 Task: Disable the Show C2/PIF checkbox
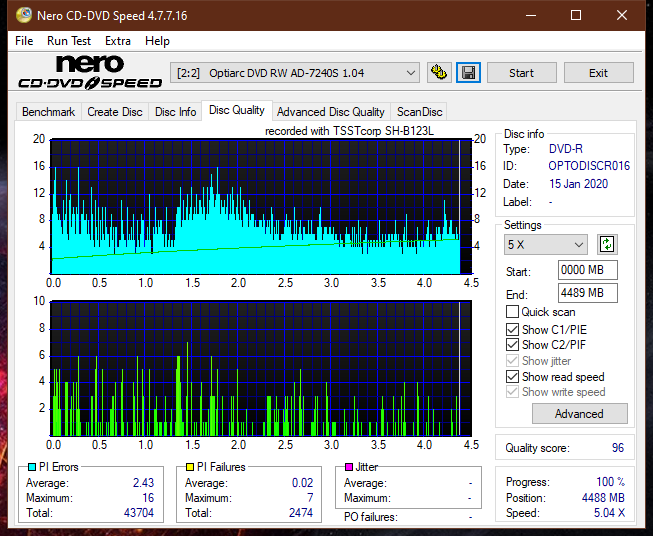coord(513,345)
